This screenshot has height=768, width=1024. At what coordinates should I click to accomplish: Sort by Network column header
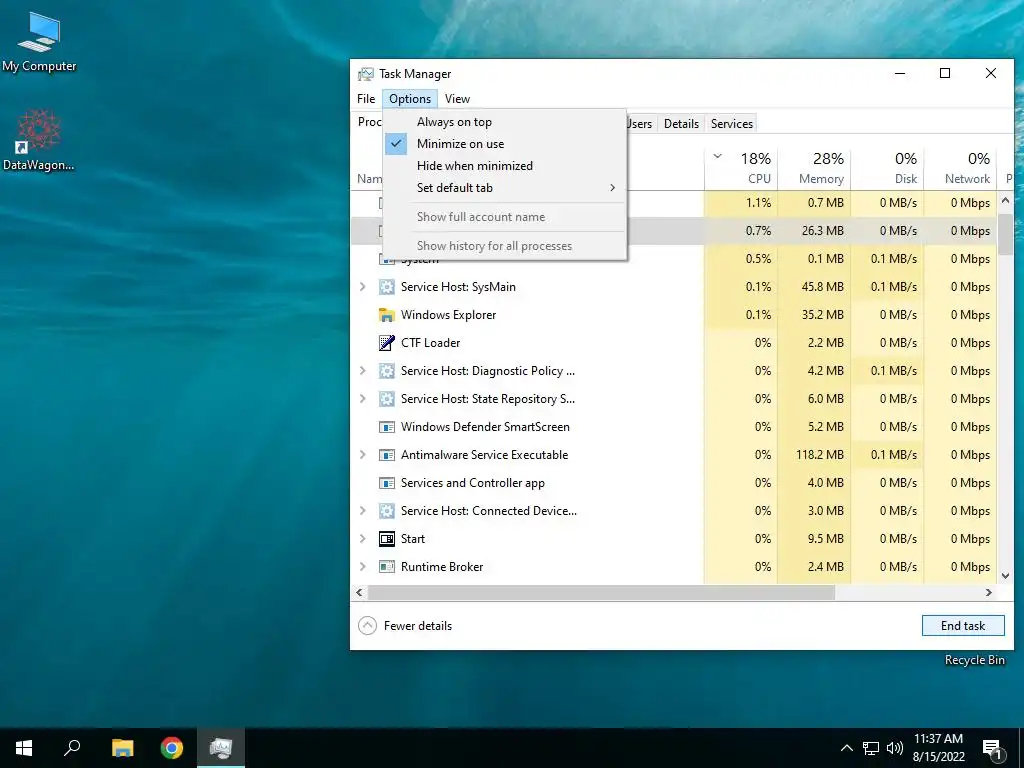[961, 168]
